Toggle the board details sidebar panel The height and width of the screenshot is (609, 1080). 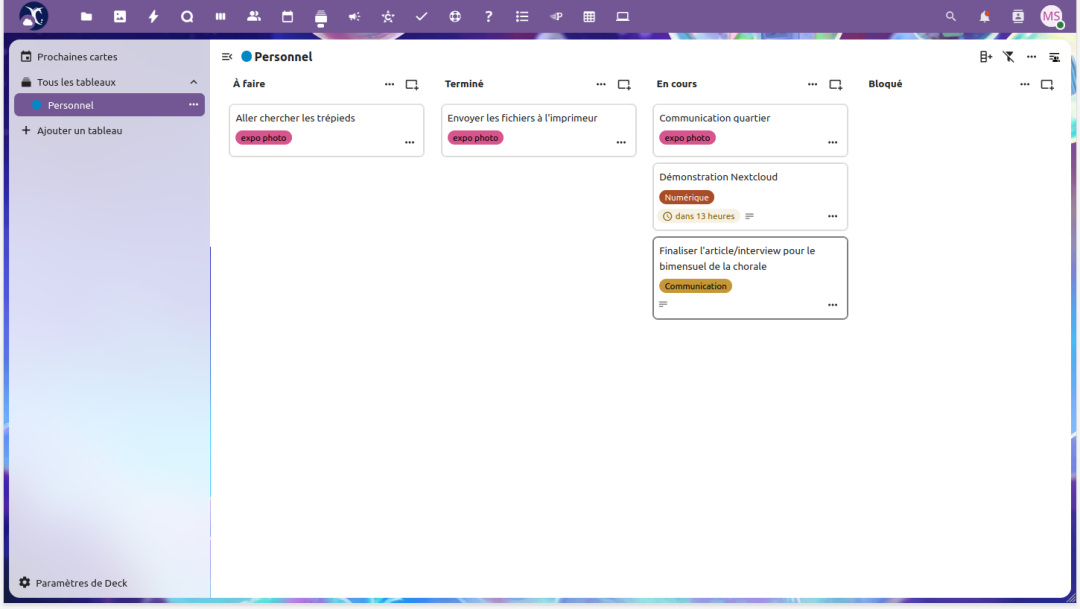(x=1054, y=57)
